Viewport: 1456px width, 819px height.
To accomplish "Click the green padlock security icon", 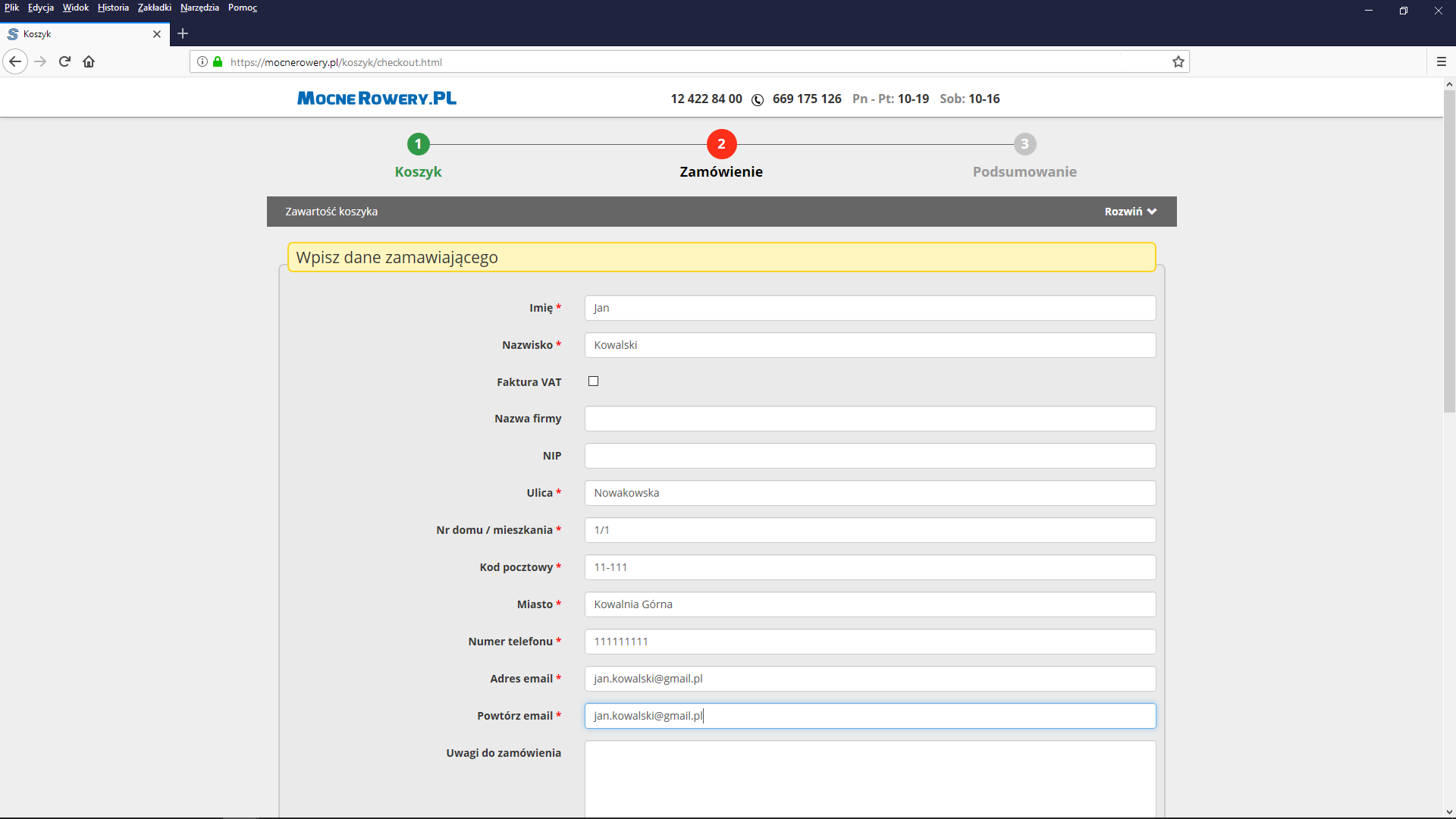I will point(218,62).
